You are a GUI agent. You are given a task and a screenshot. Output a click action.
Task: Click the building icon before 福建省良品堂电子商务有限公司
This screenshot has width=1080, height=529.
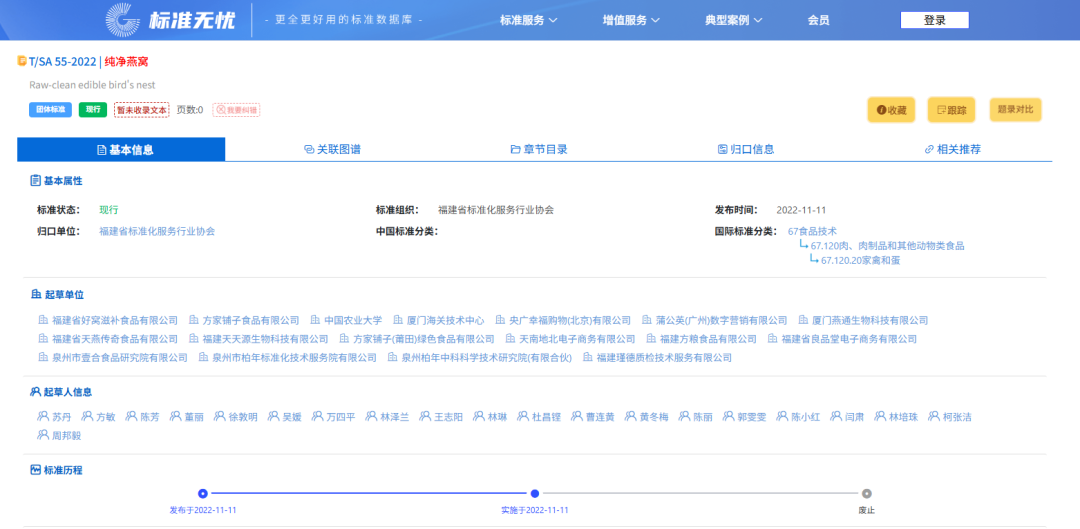point(772,339)
